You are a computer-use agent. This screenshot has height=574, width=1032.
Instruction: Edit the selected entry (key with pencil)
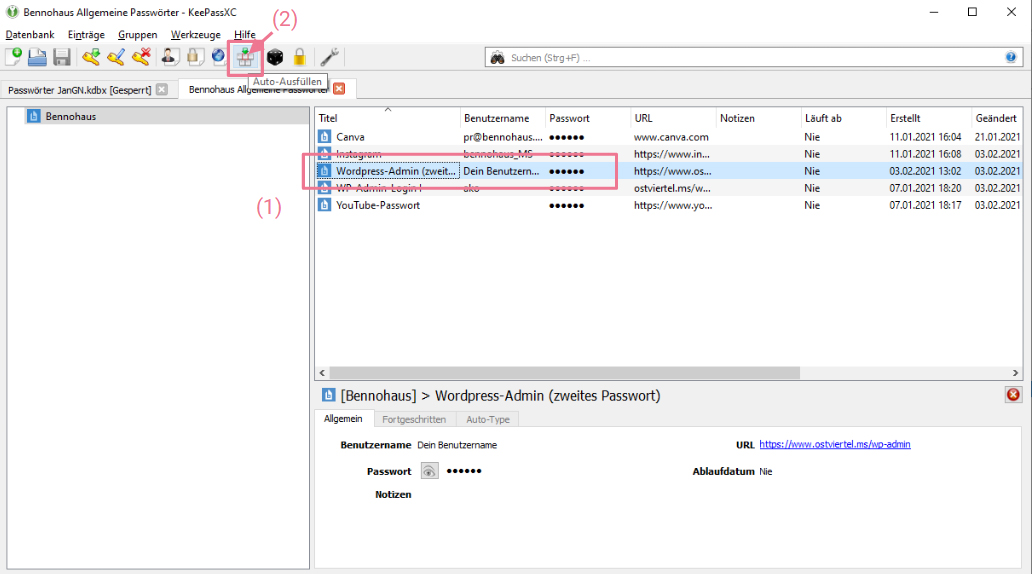[116, 57]
